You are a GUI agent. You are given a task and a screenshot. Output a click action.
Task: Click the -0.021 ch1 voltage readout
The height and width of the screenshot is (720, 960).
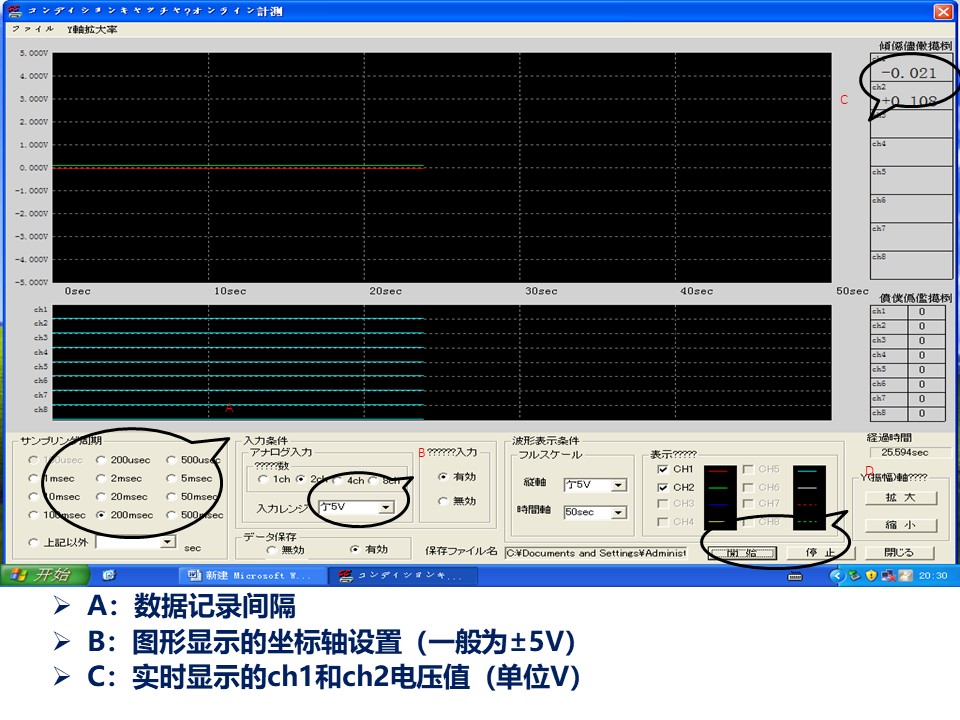pos(911,72)
